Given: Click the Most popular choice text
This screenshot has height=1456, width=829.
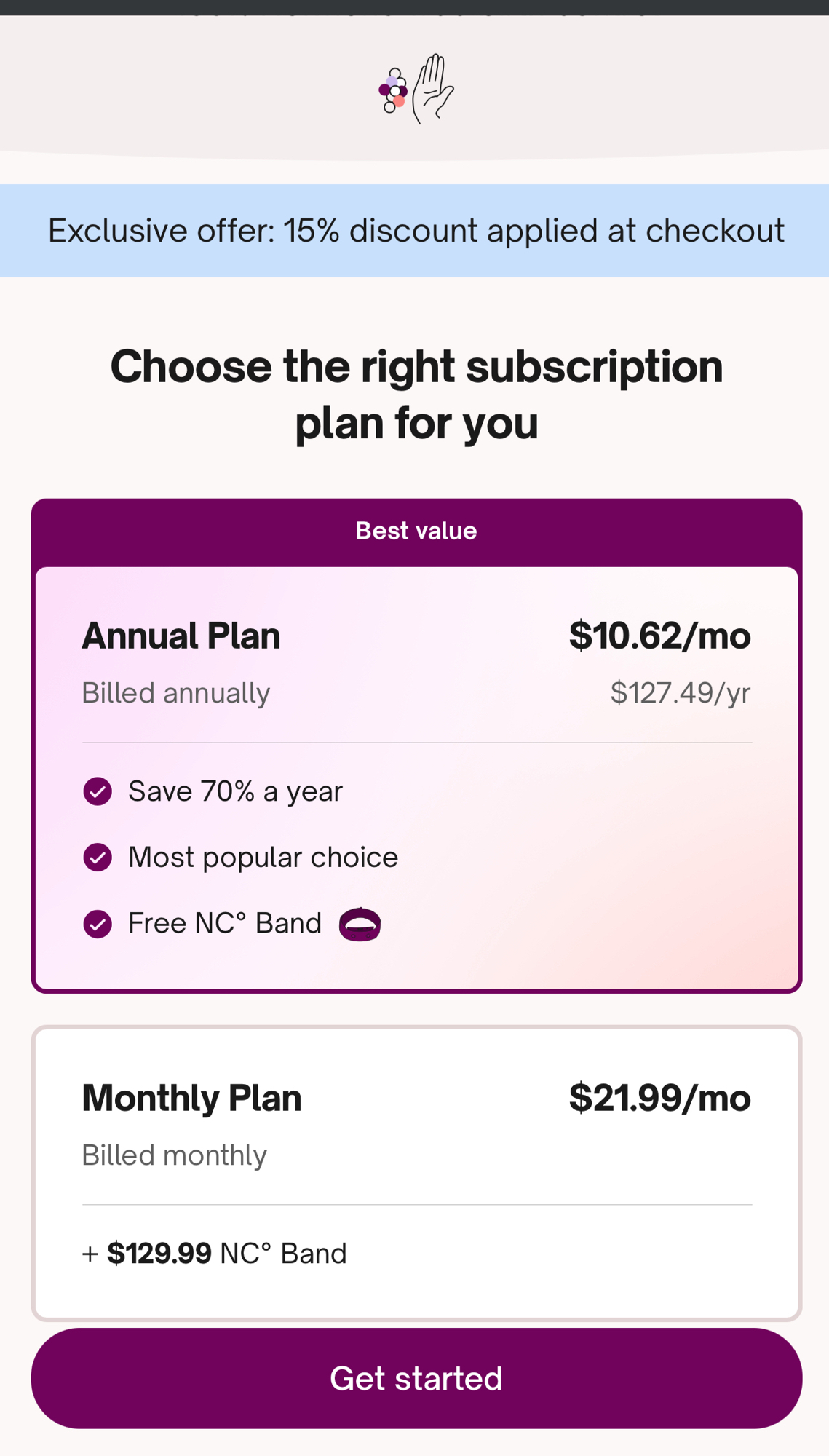Looking at the screenshot, I should (x=263, y=858).
